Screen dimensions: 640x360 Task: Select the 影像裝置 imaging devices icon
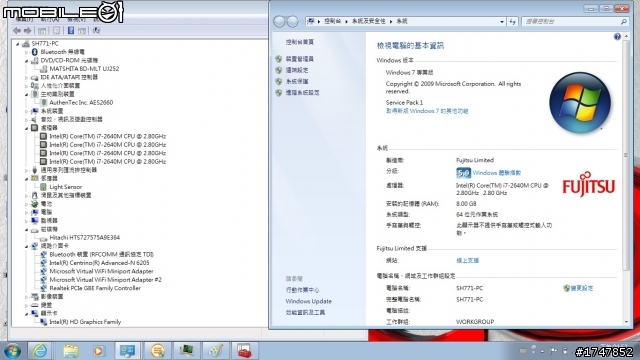point(35,297)
